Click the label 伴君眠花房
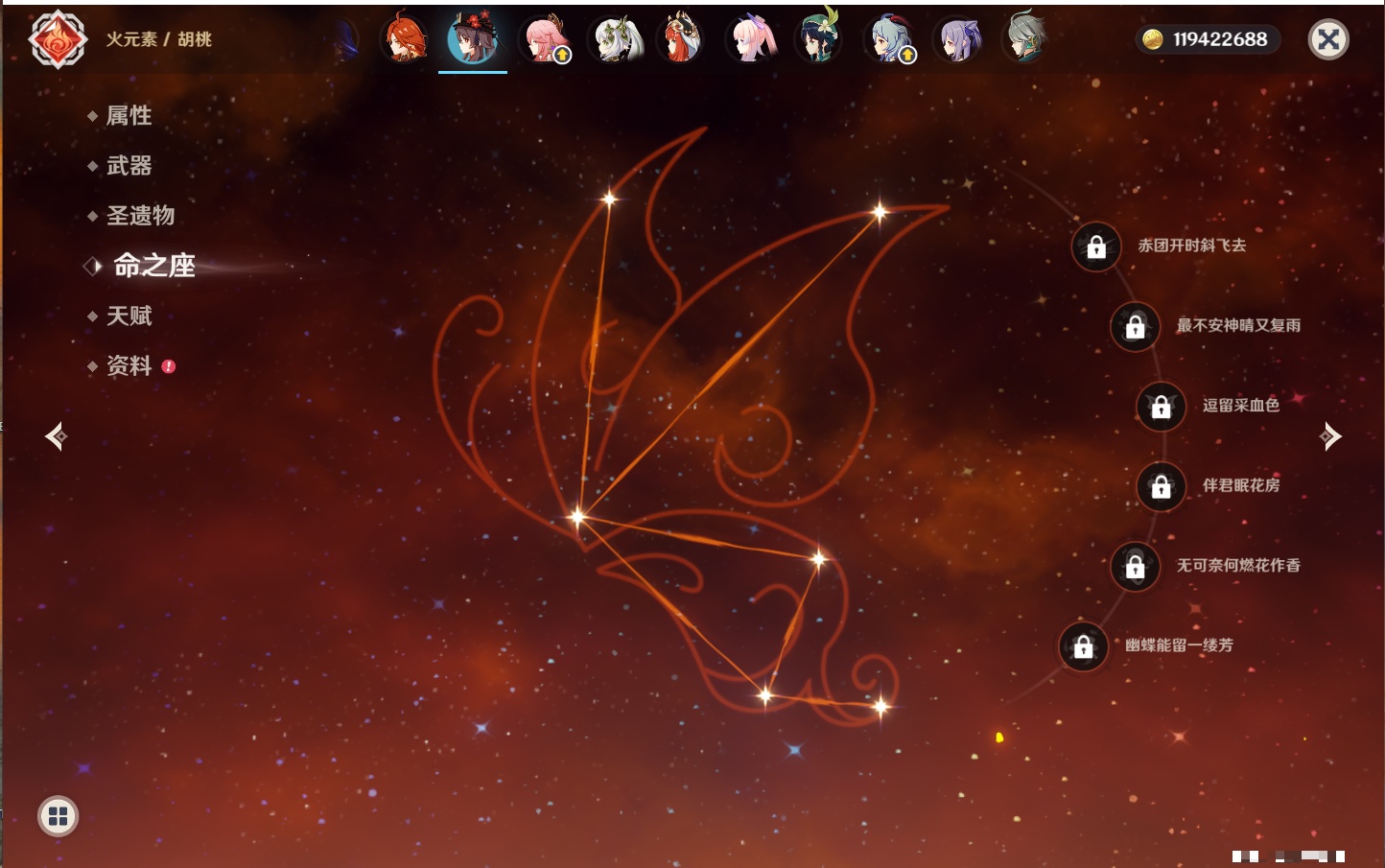 (1241, 485)
